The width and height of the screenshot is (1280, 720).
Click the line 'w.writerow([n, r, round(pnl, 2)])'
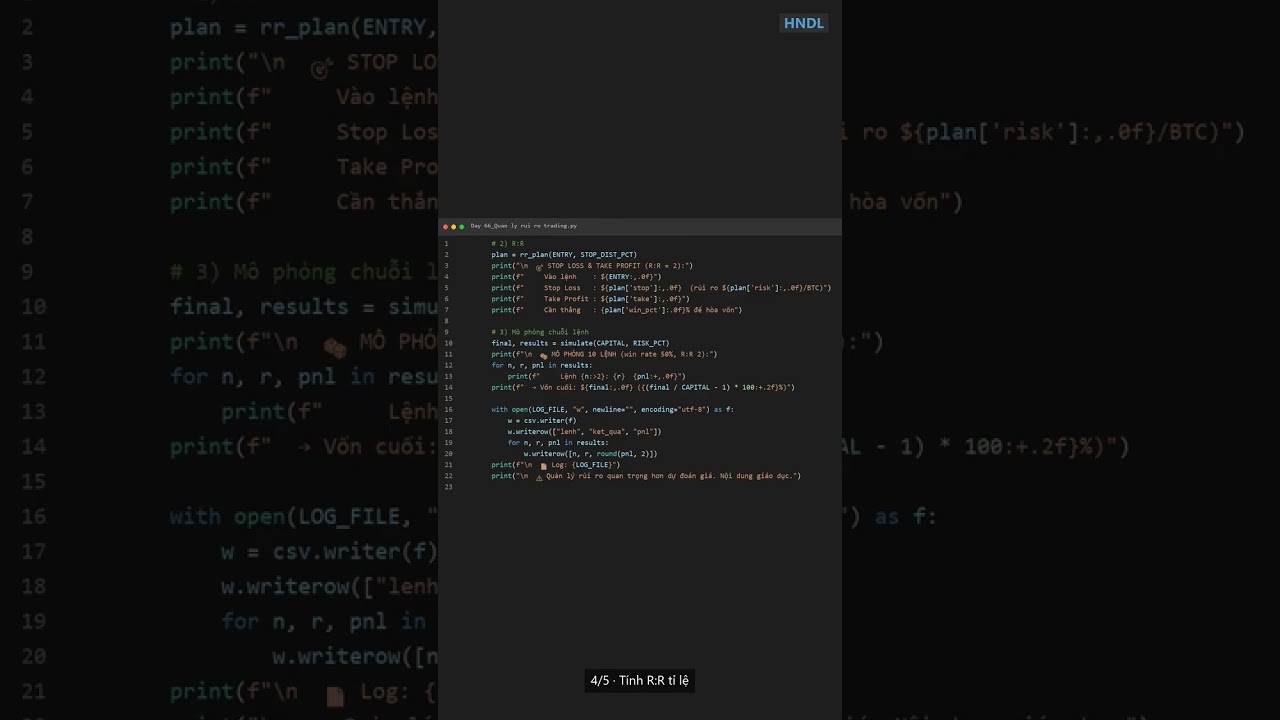coord(590,453)
